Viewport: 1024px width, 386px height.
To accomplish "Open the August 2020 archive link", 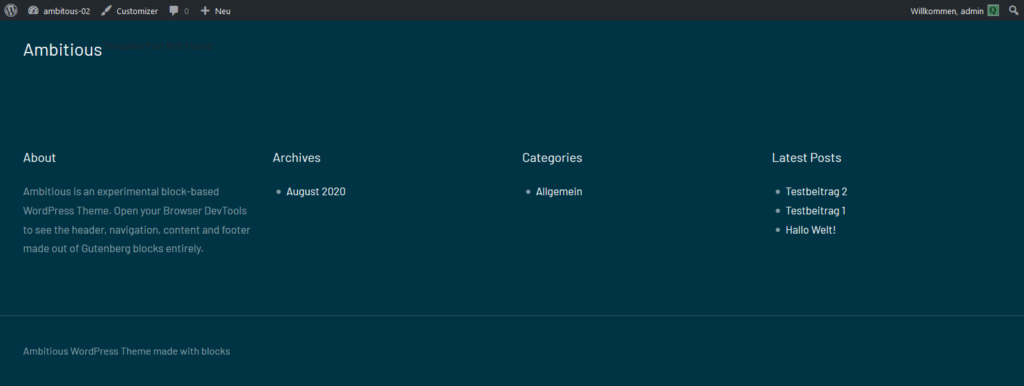I will [x=316, y=192].
